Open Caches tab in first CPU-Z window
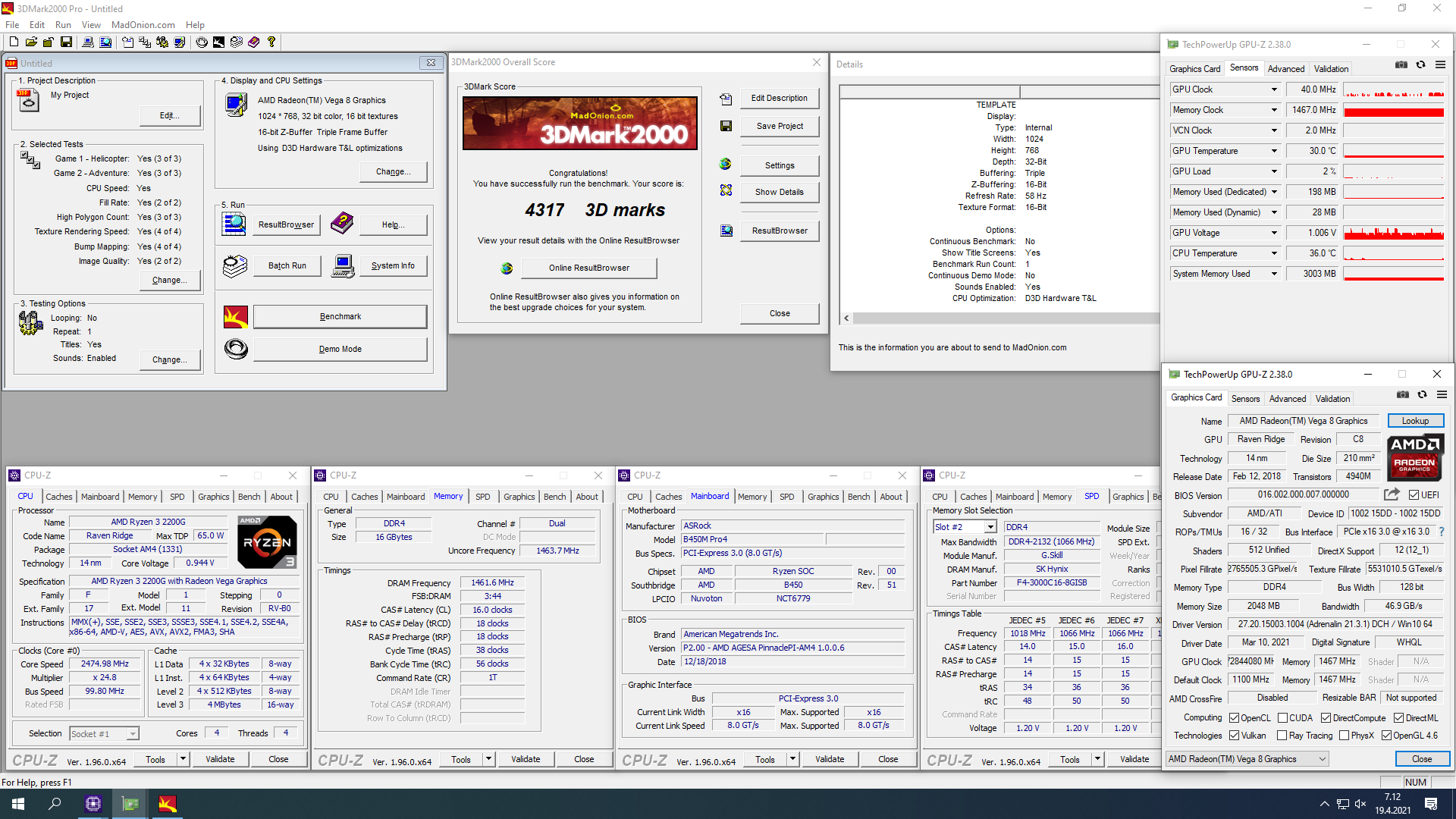The image size is (1456, 819). pos(59,497)
